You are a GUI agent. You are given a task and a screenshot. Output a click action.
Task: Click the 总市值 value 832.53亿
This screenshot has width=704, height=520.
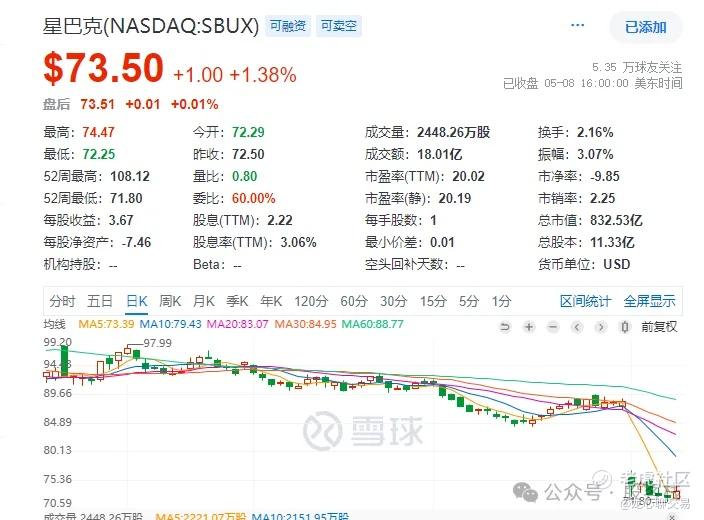tap(616, 220)
